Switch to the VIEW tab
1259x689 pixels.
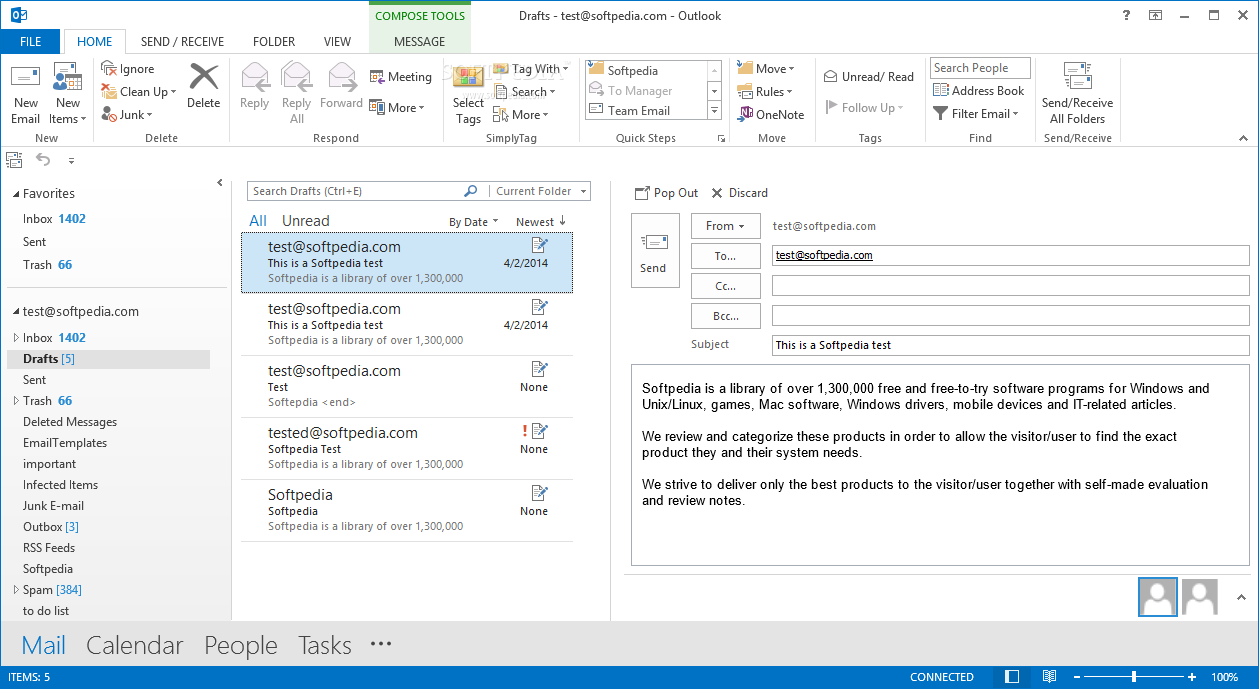[338, 42]
